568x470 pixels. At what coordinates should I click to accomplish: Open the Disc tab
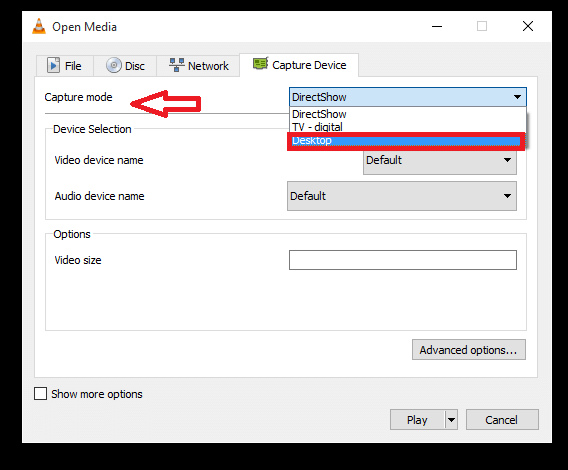125,66
